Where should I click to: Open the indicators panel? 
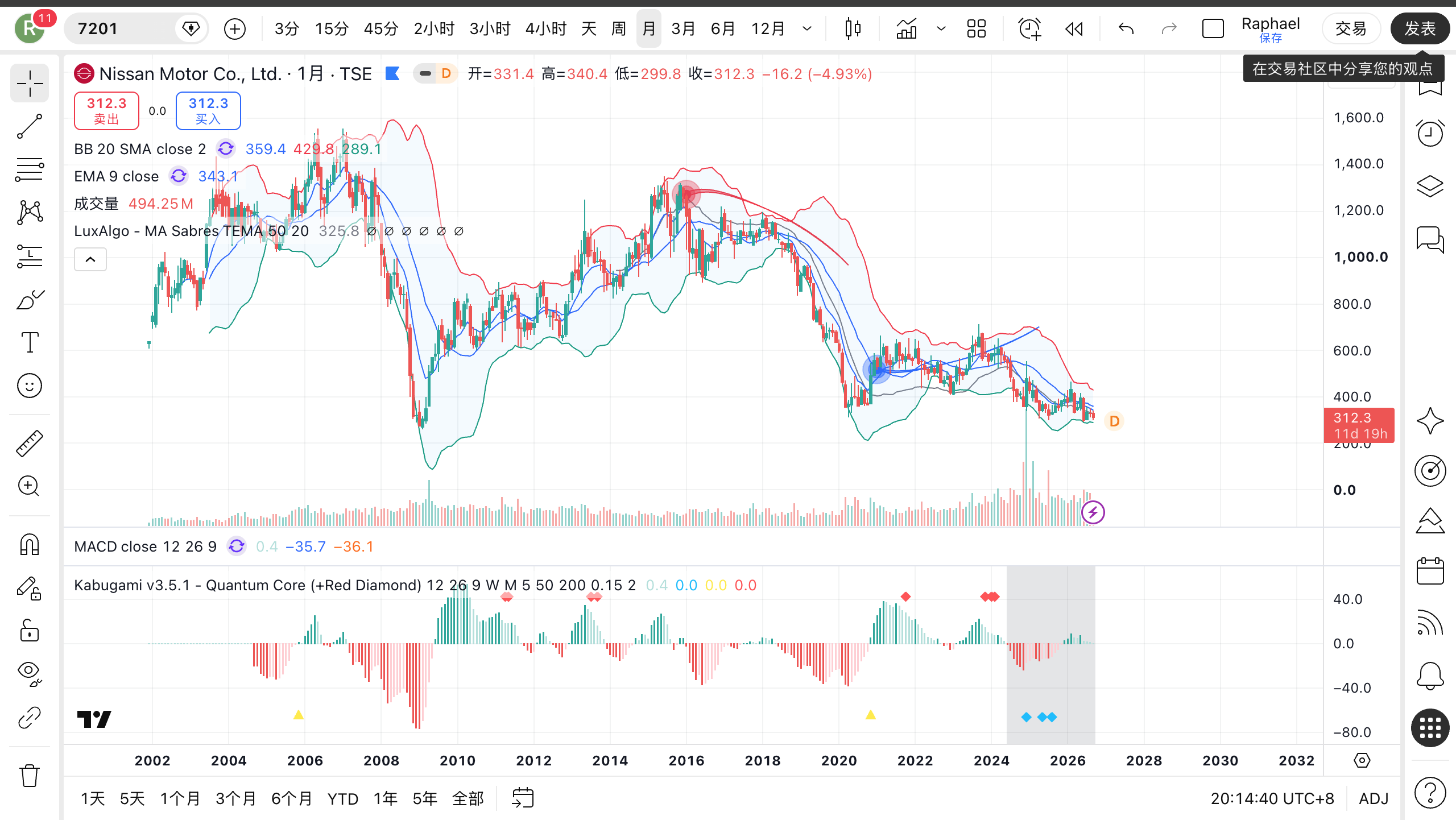907,28
